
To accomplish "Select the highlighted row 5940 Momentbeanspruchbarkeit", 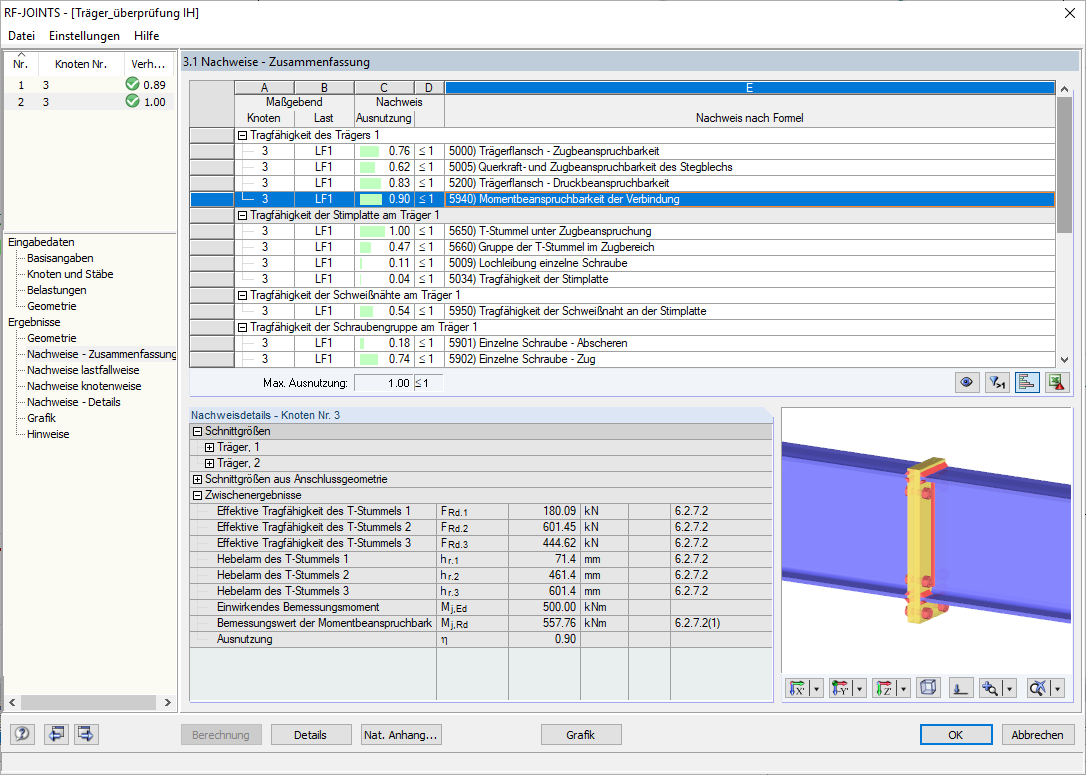I will (600, 199).
